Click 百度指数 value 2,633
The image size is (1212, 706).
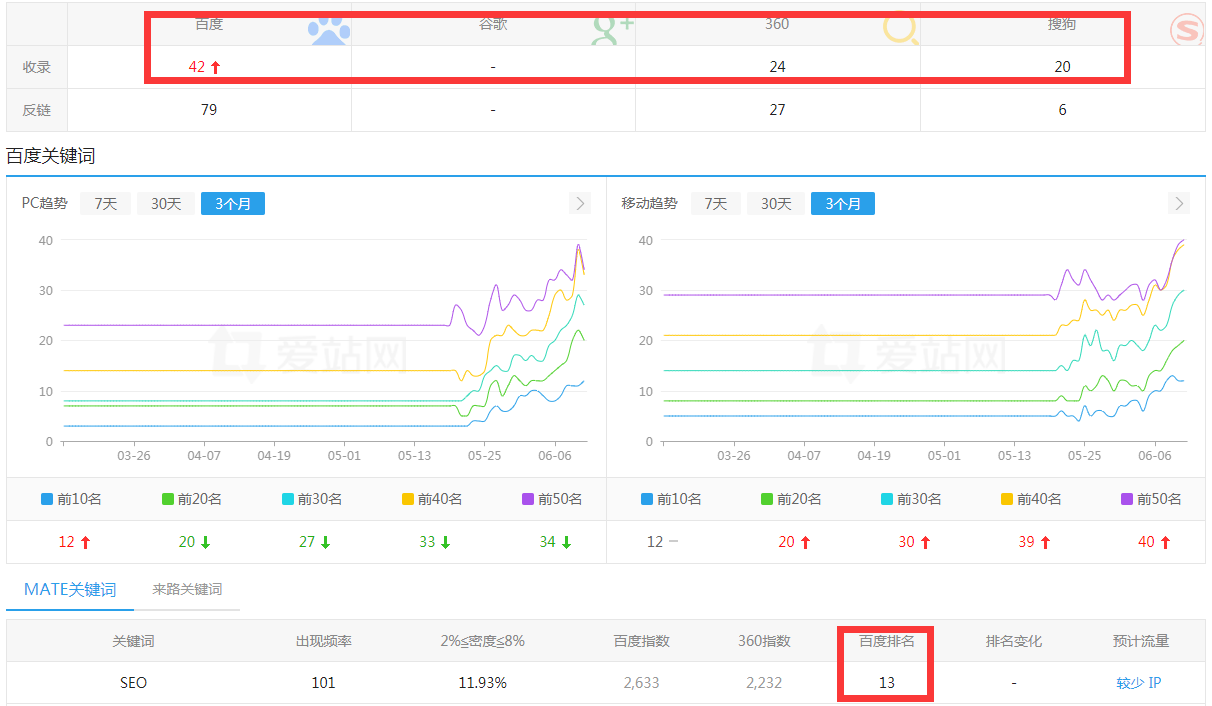pyautogui.click(x=640, y=683)
